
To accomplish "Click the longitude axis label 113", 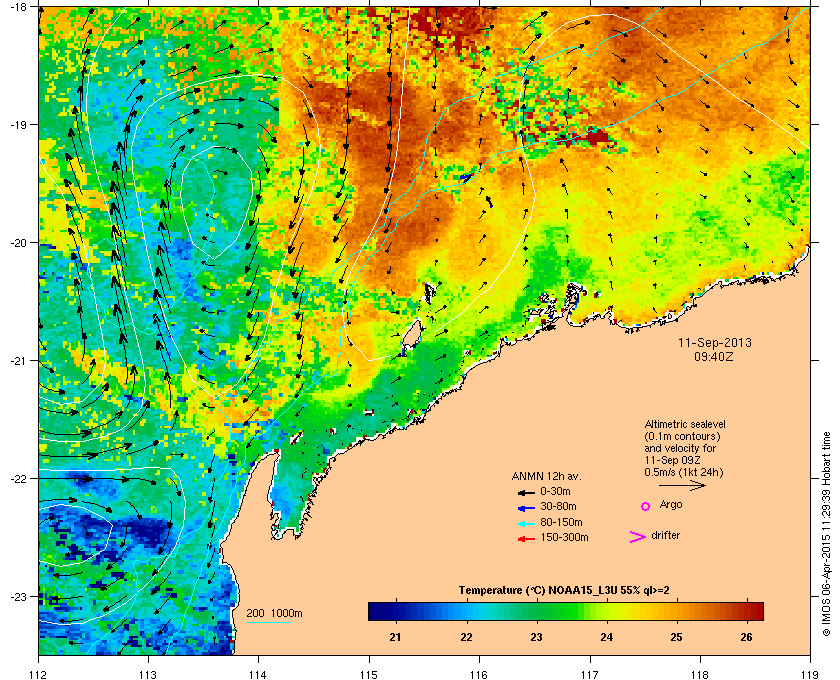I will tap(148, 675).
